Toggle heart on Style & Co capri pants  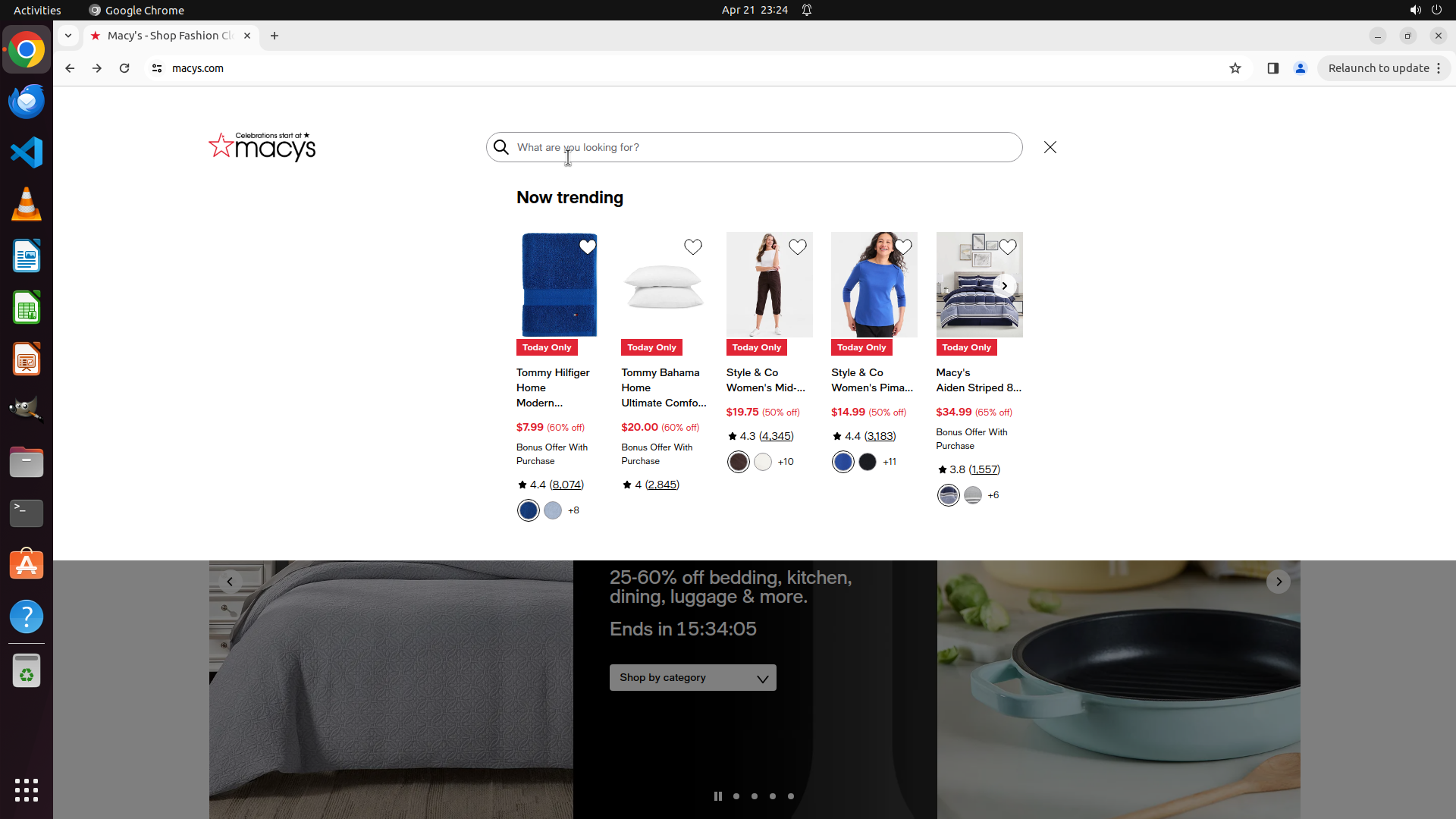point(797,246)
